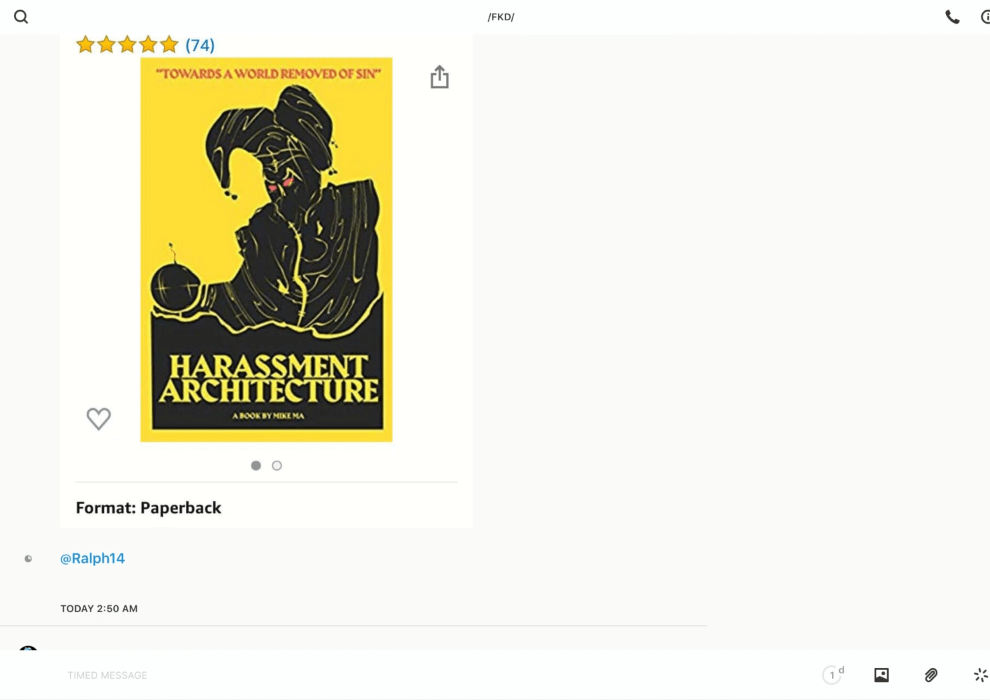Toggle the 1d timed message timer
Image resolution: width=990 pixels, height=700 pixels.
[x=832, y=675]
